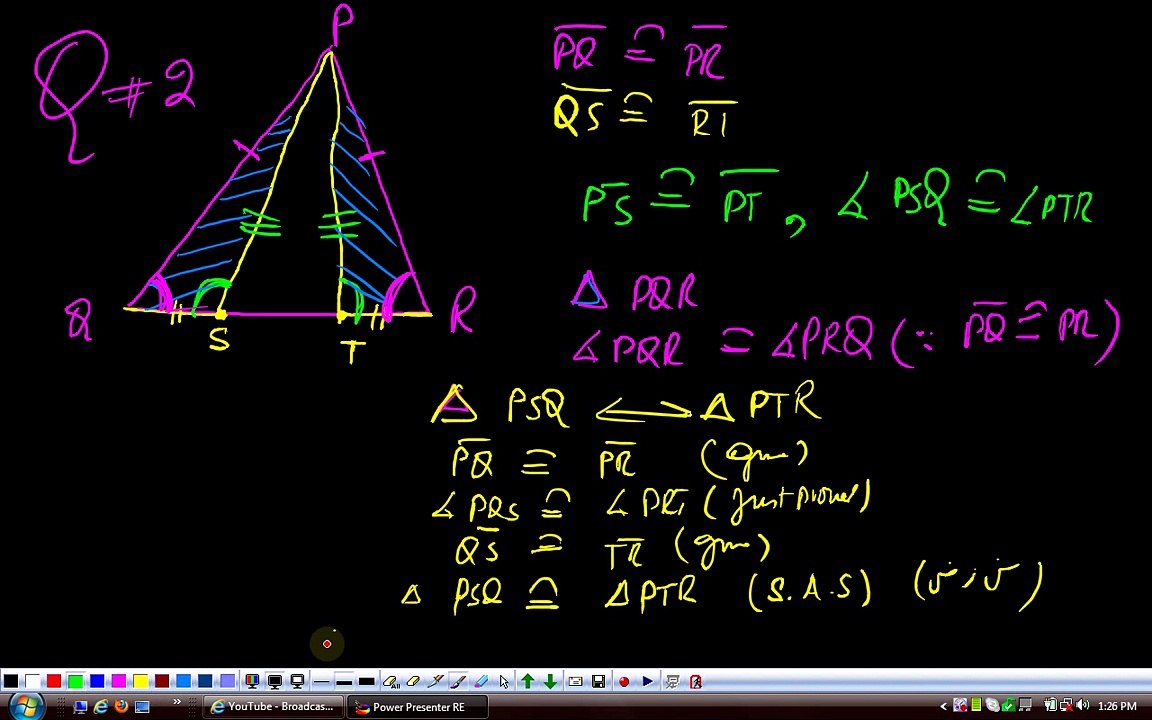Launch Firefox from quick launch
1152x720 pixels.
click(x=121, y=707)
